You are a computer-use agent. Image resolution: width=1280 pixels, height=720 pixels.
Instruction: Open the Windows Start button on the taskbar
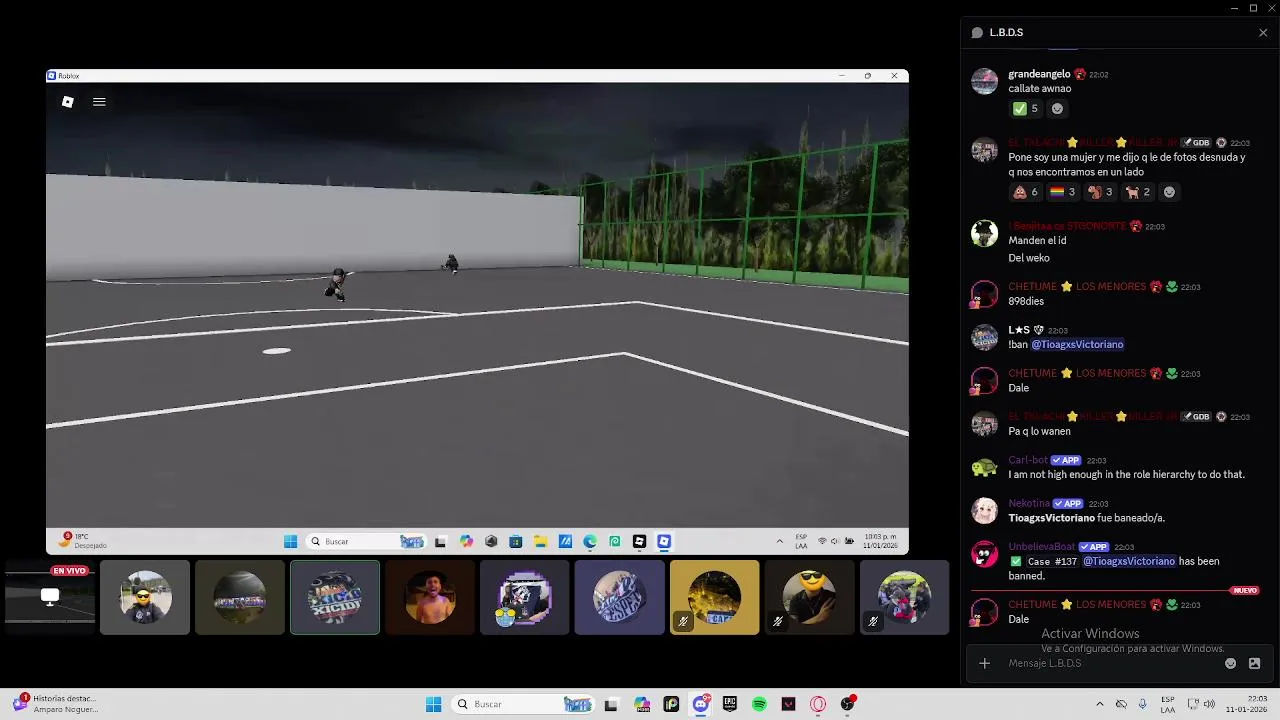pyautogui.click(x=433, y=704)
